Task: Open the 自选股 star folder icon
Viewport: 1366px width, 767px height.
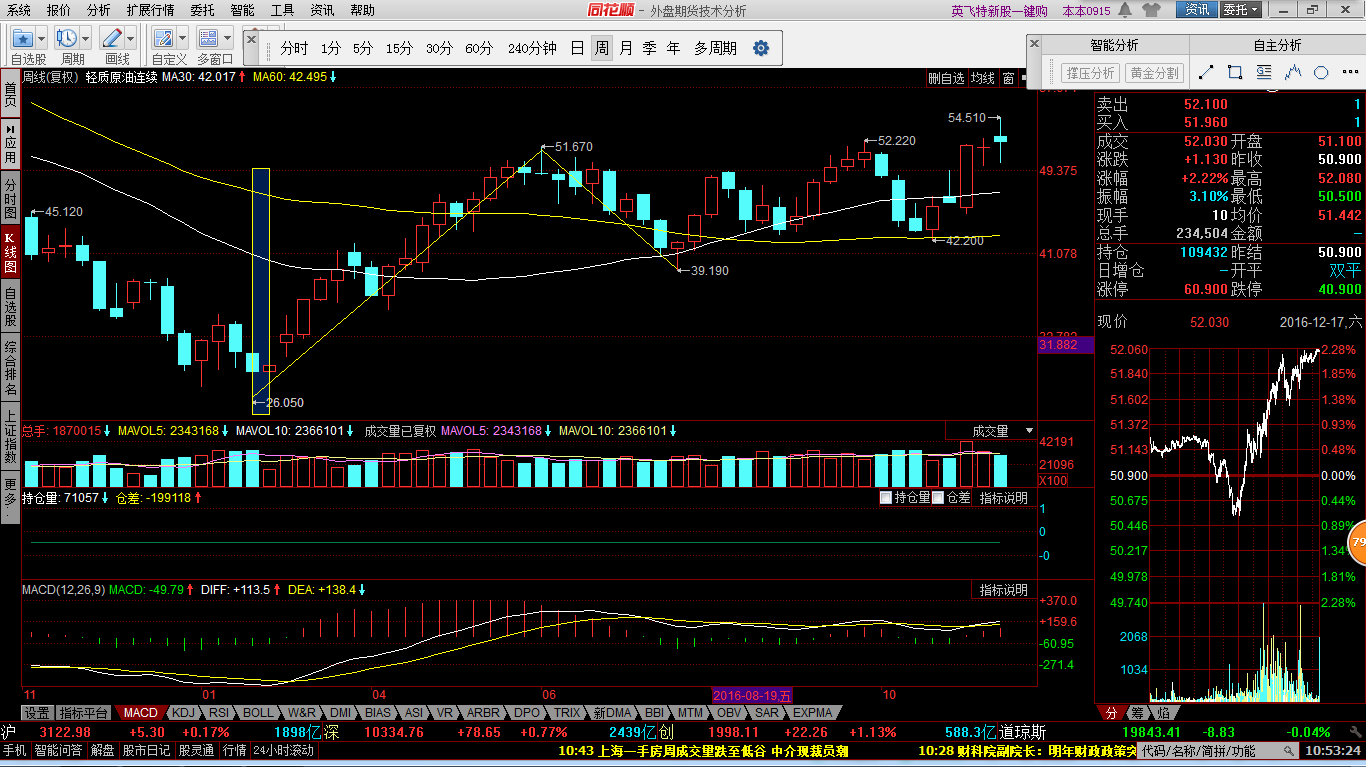Action: click(23, 39)
